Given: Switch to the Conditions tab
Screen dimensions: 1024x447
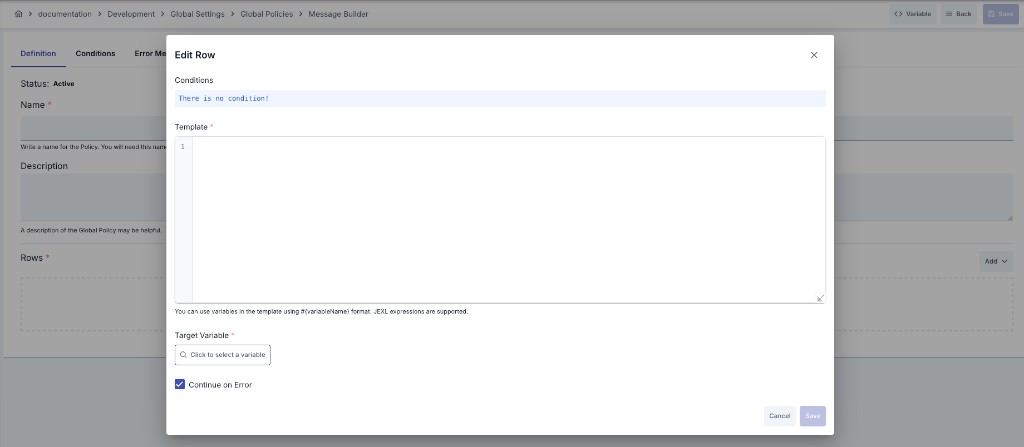Looking at the screenshot, I should 95,54.
